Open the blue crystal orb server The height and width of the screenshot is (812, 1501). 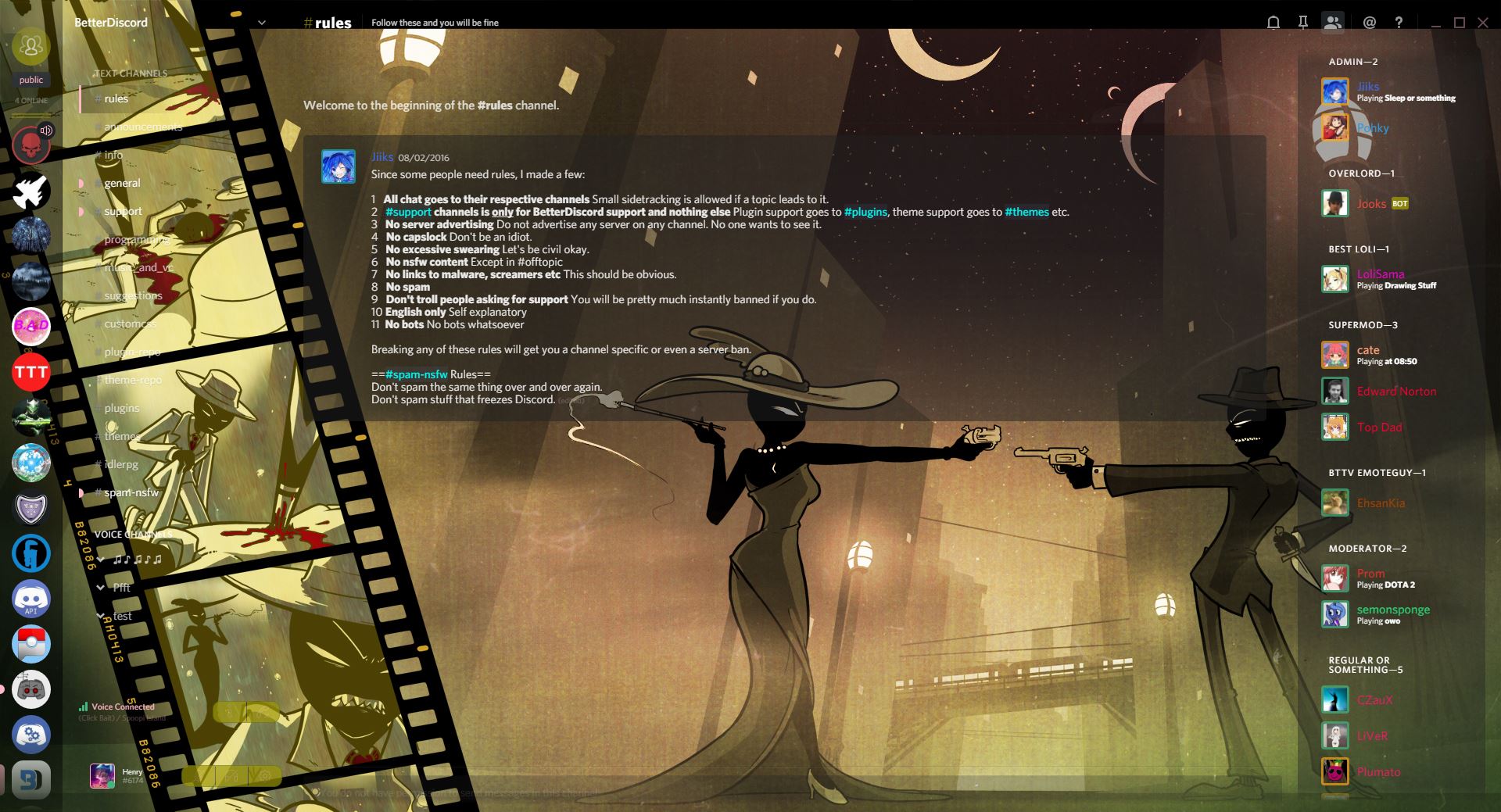[31, 463]
